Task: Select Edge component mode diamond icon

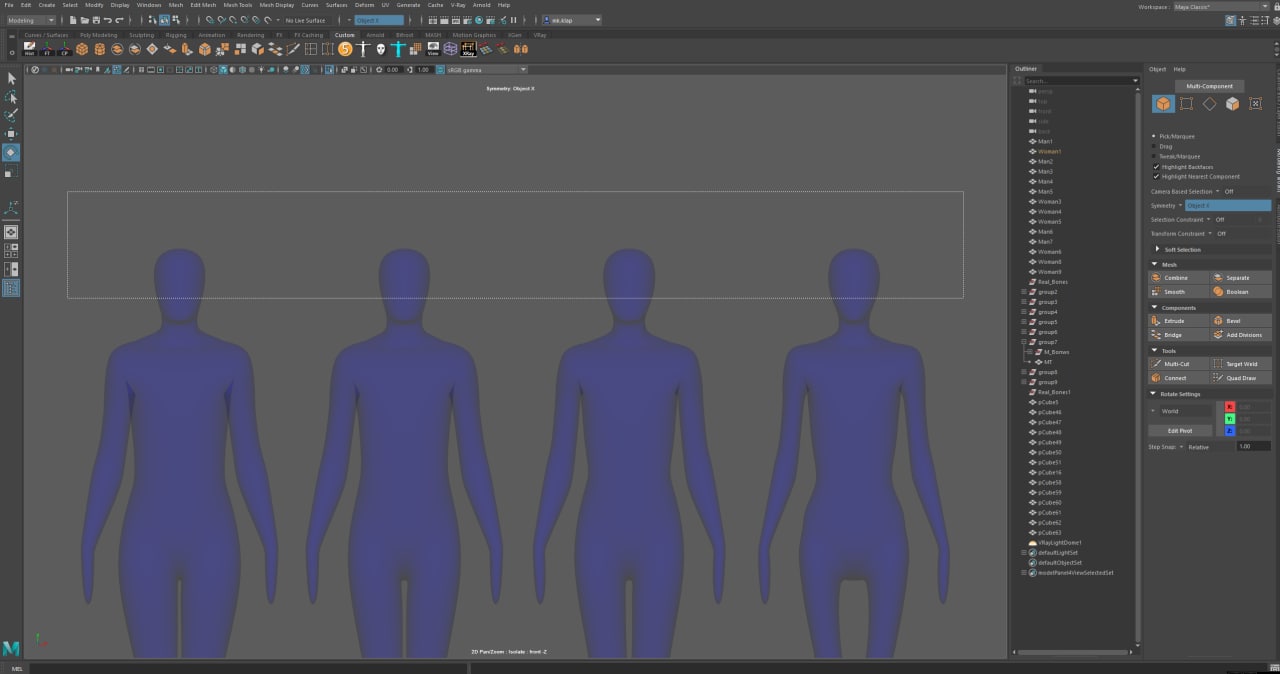Action: pyautogui.click(x=1209, y=104)
